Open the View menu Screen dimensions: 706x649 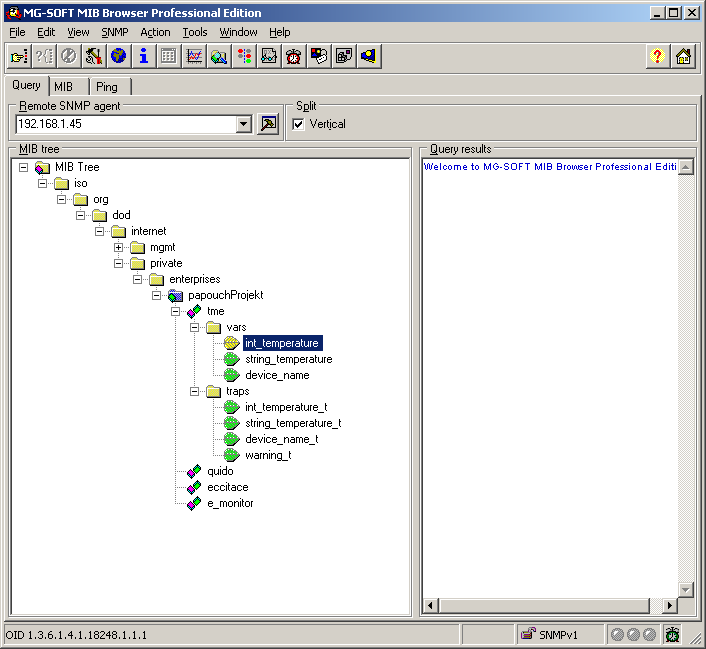coord(78,32)
